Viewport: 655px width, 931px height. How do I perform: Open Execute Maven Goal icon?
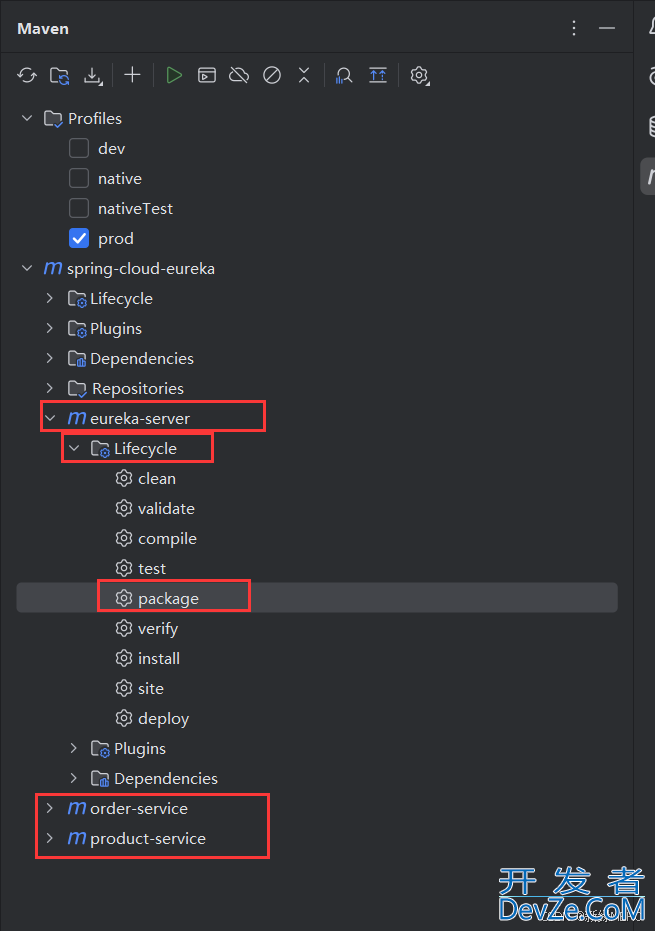click(x=207, y=75)
